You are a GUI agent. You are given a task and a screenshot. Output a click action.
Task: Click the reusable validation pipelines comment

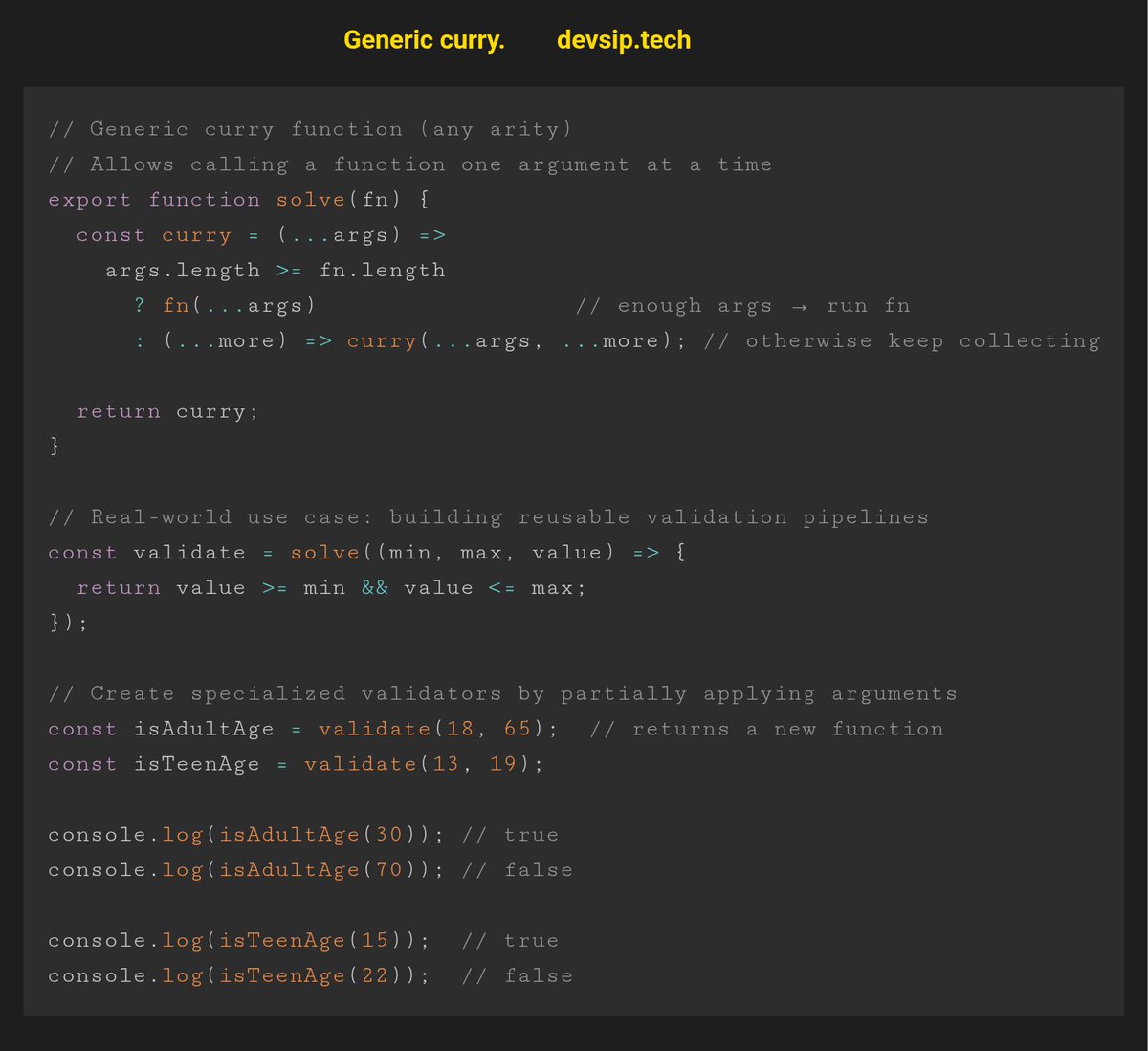(488, 516)
